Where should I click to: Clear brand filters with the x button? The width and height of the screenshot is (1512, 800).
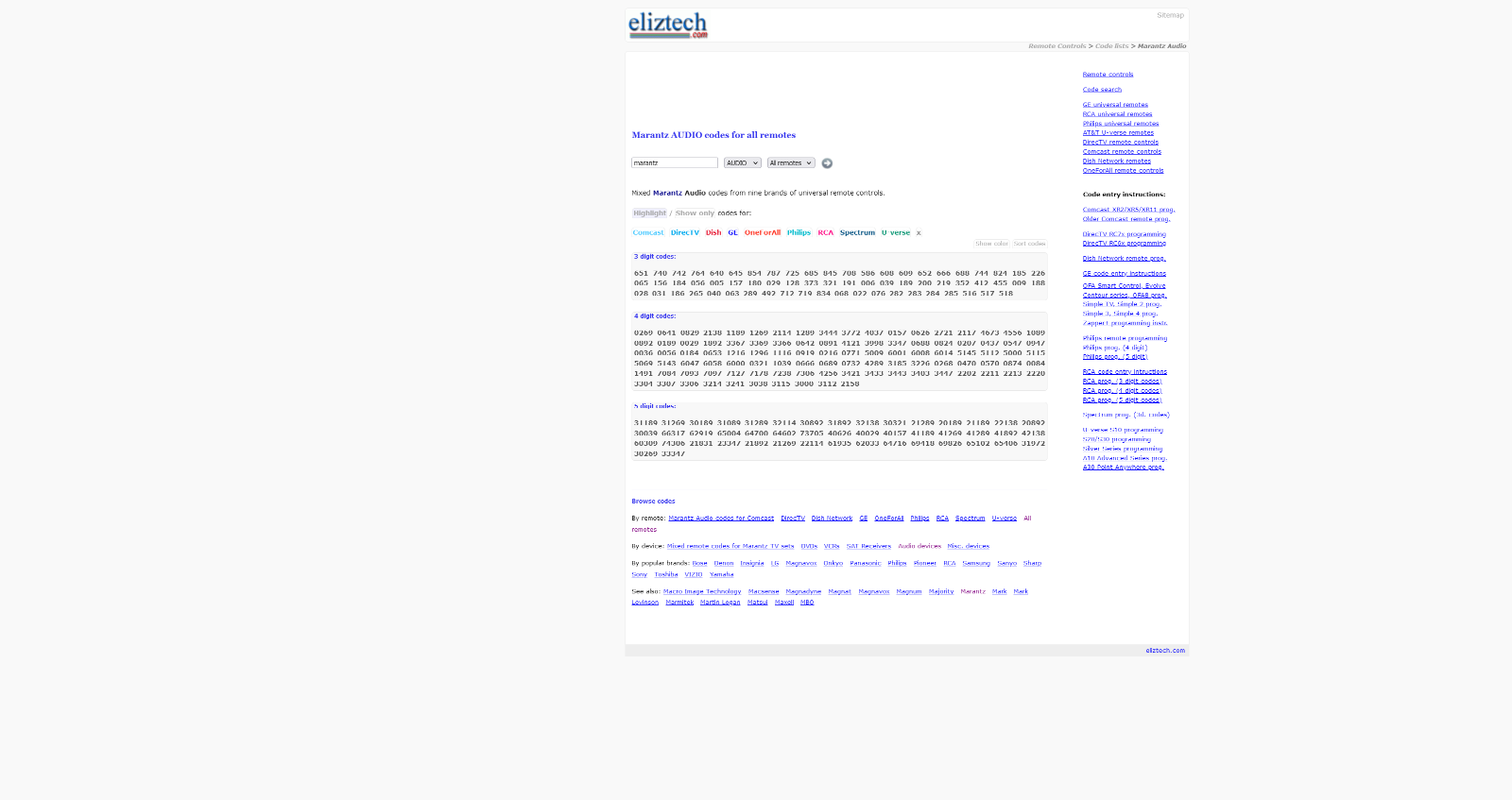click(x=919, y=232)
